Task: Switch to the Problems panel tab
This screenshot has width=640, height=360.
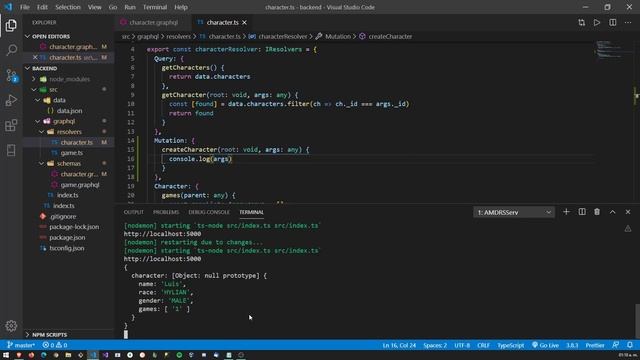Action: (166, 212)
